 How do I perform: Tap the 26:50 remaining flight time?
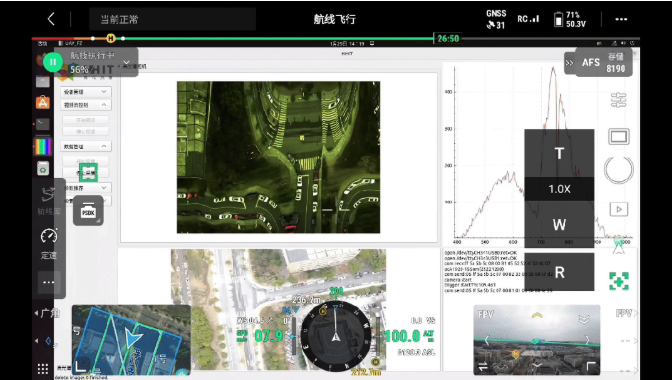[x=448, y=39]
